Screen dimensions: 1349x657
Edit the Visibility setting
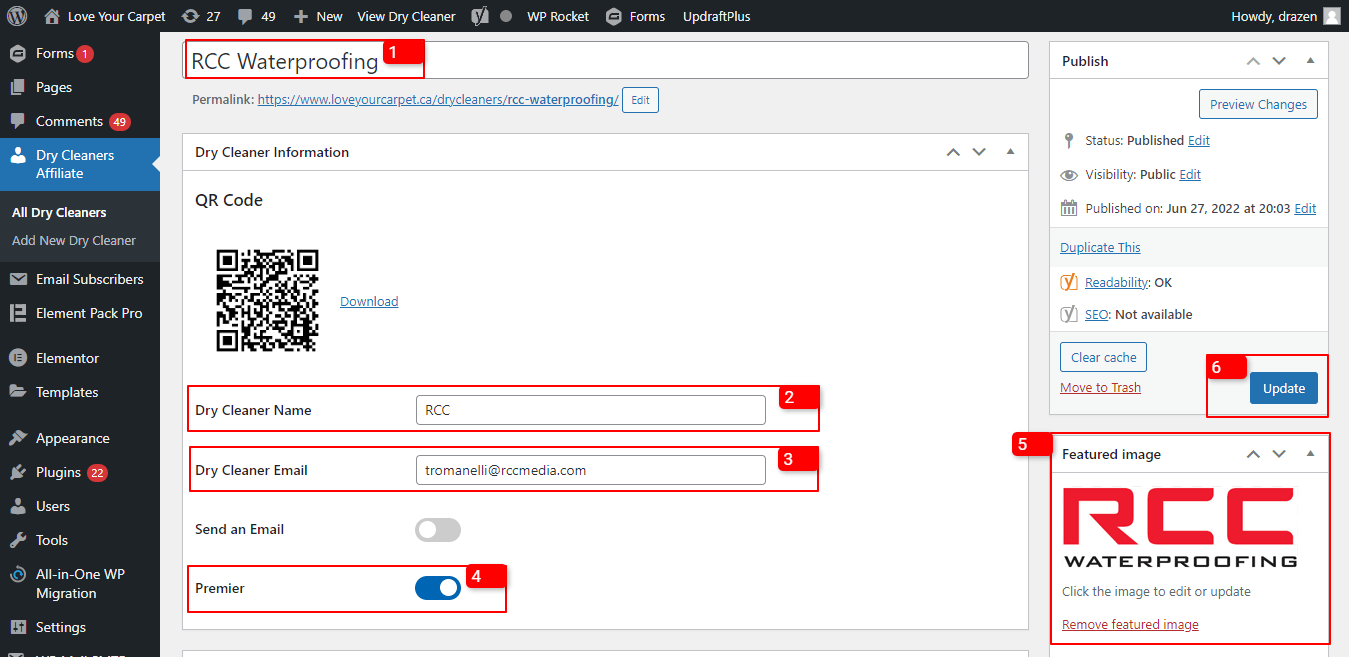(x=1190, y=174)
